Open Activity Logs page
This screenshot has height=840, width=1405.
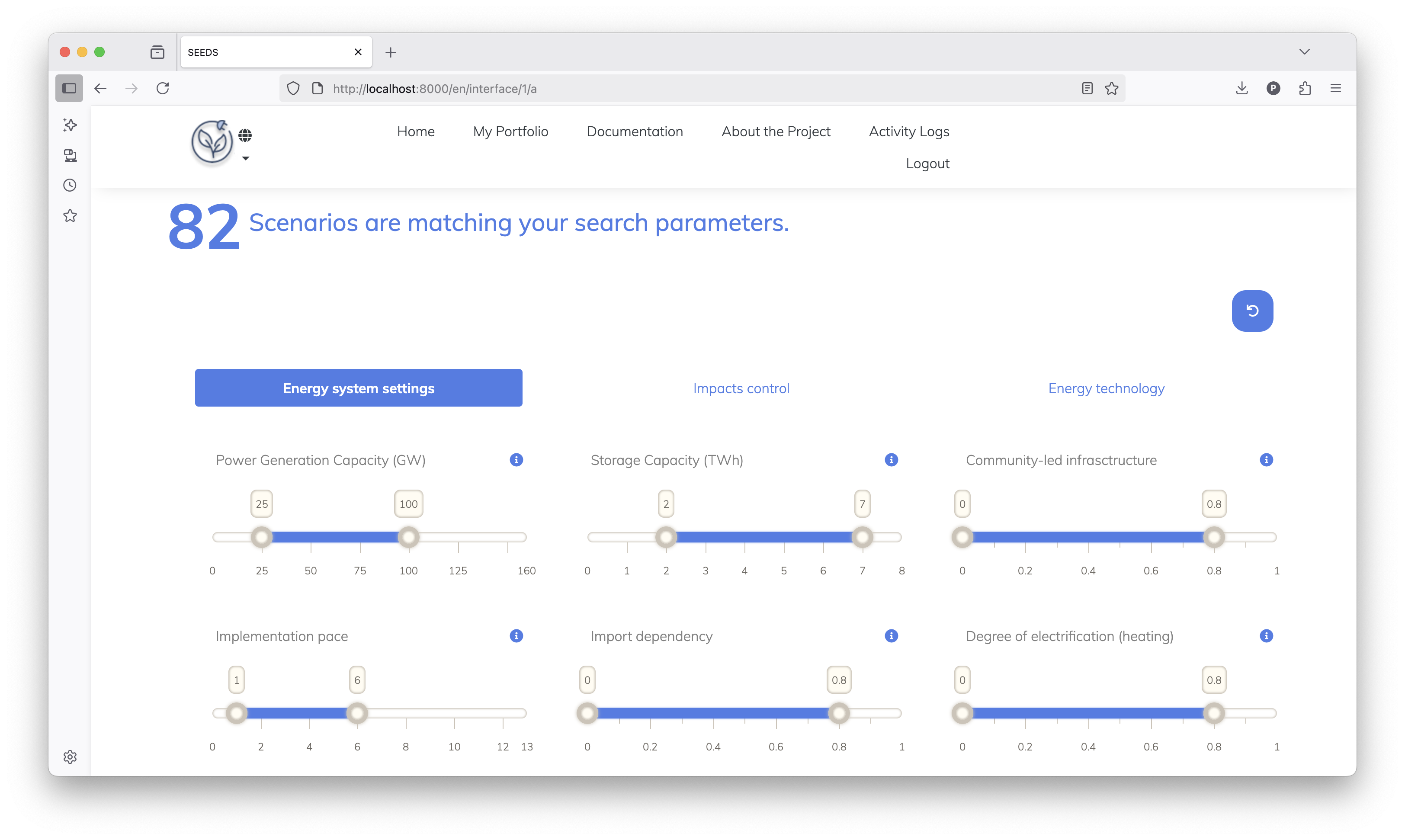[908, 131]
